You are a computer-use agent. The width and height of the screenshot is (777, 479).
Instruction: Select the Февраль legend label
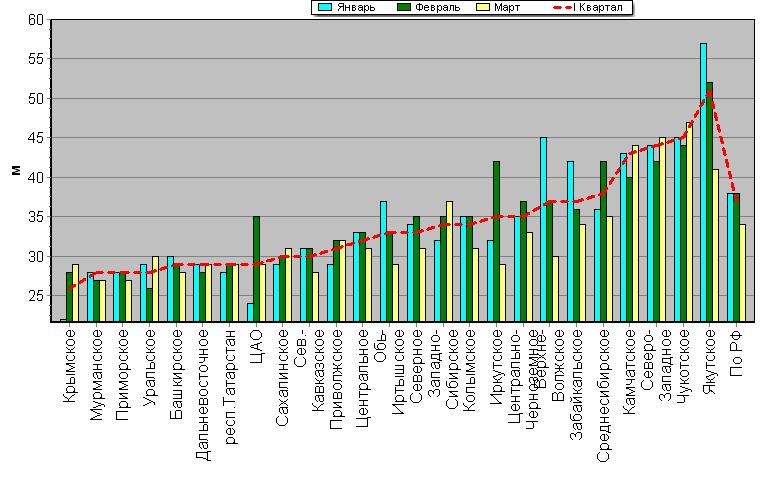click(438, 7)
